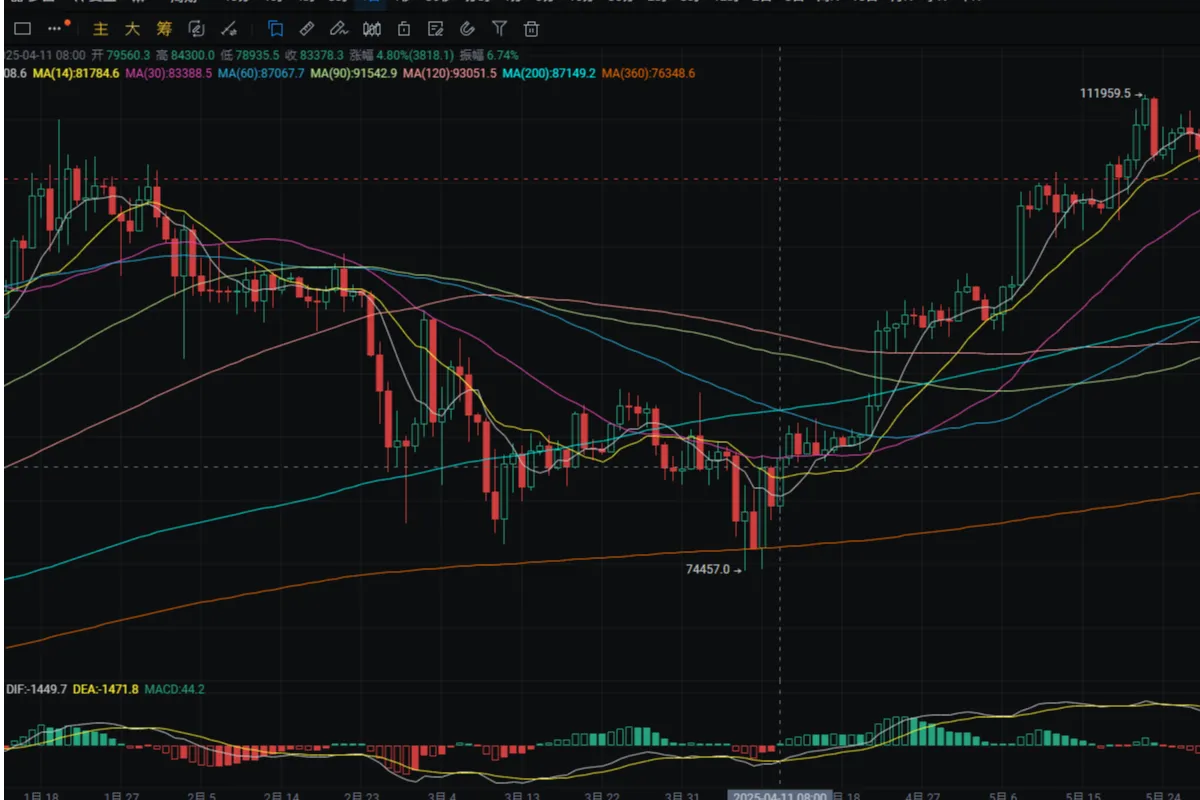Screen dimensions: 1200x800
Task: Click the MACD value label
Action: (x=175, y=689)
